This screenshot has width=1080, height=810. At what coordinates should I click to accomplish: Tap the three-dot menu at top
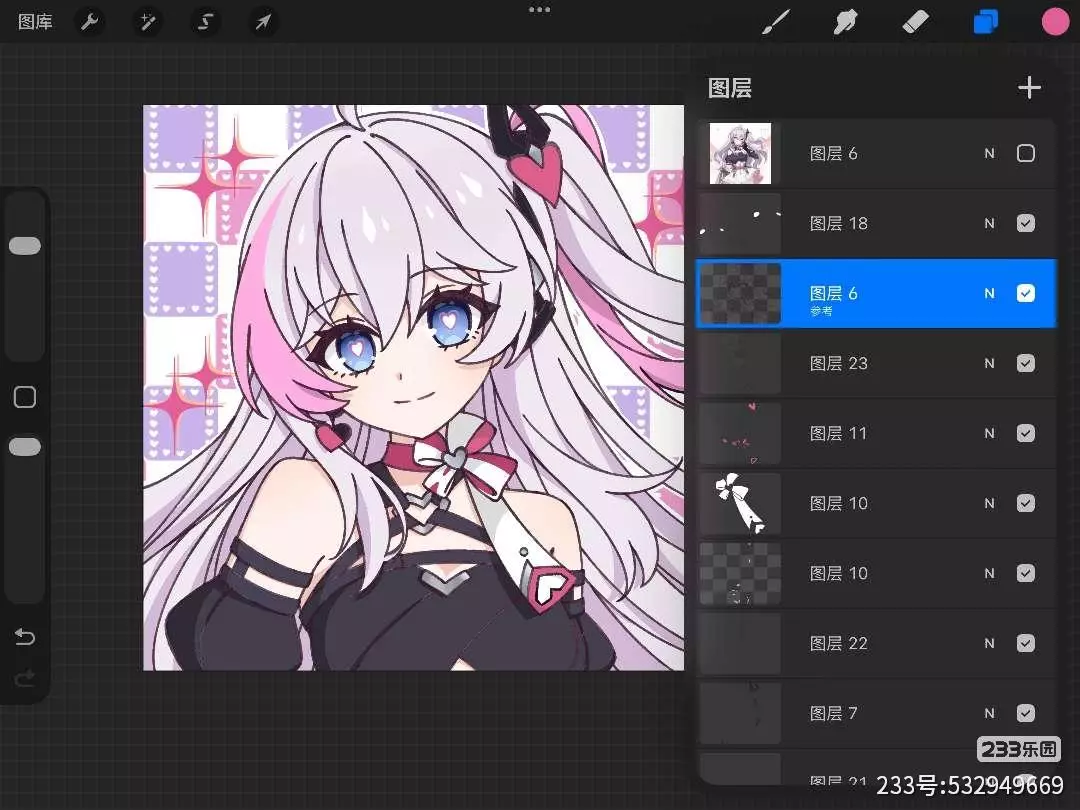coord(539,10)
